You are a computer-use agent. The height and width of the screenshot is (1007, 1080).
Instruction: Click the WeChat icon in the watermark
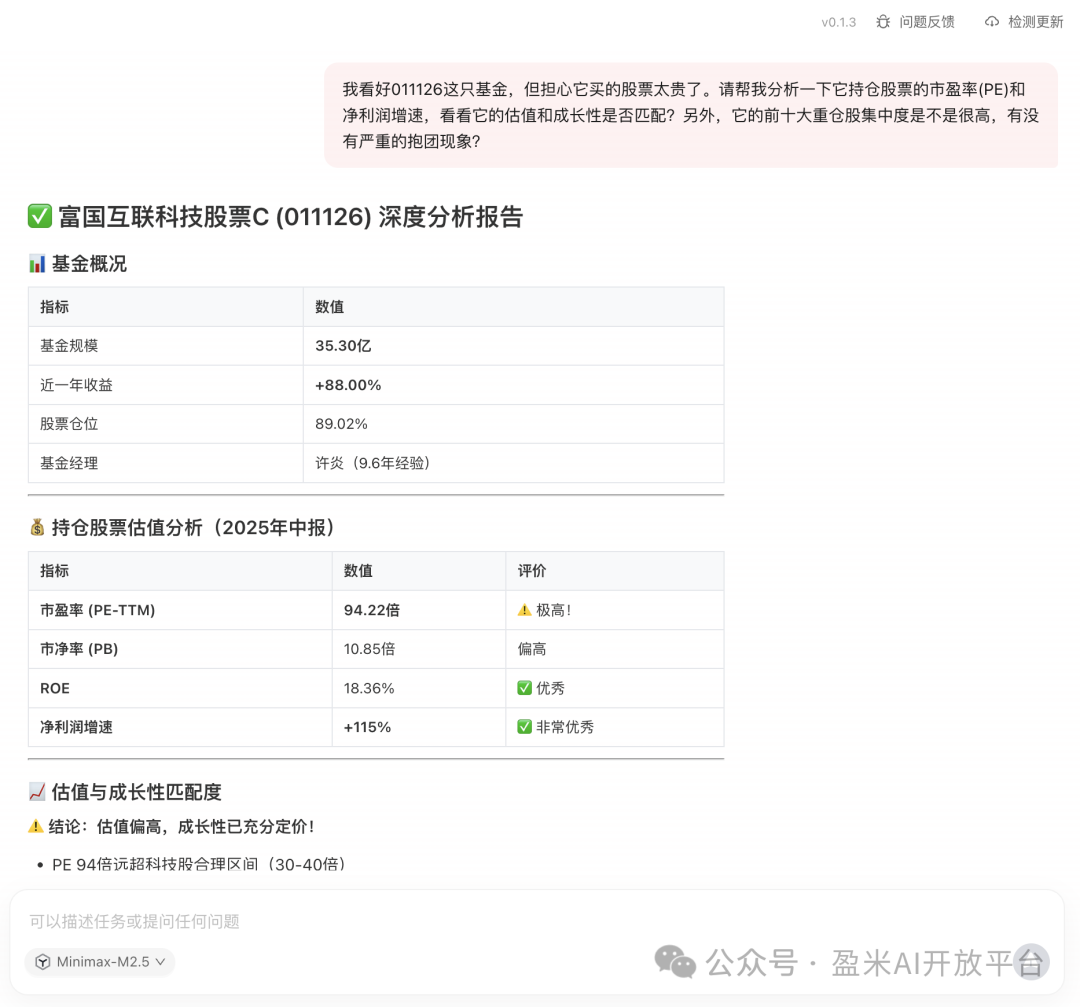[x=677, y=962]
